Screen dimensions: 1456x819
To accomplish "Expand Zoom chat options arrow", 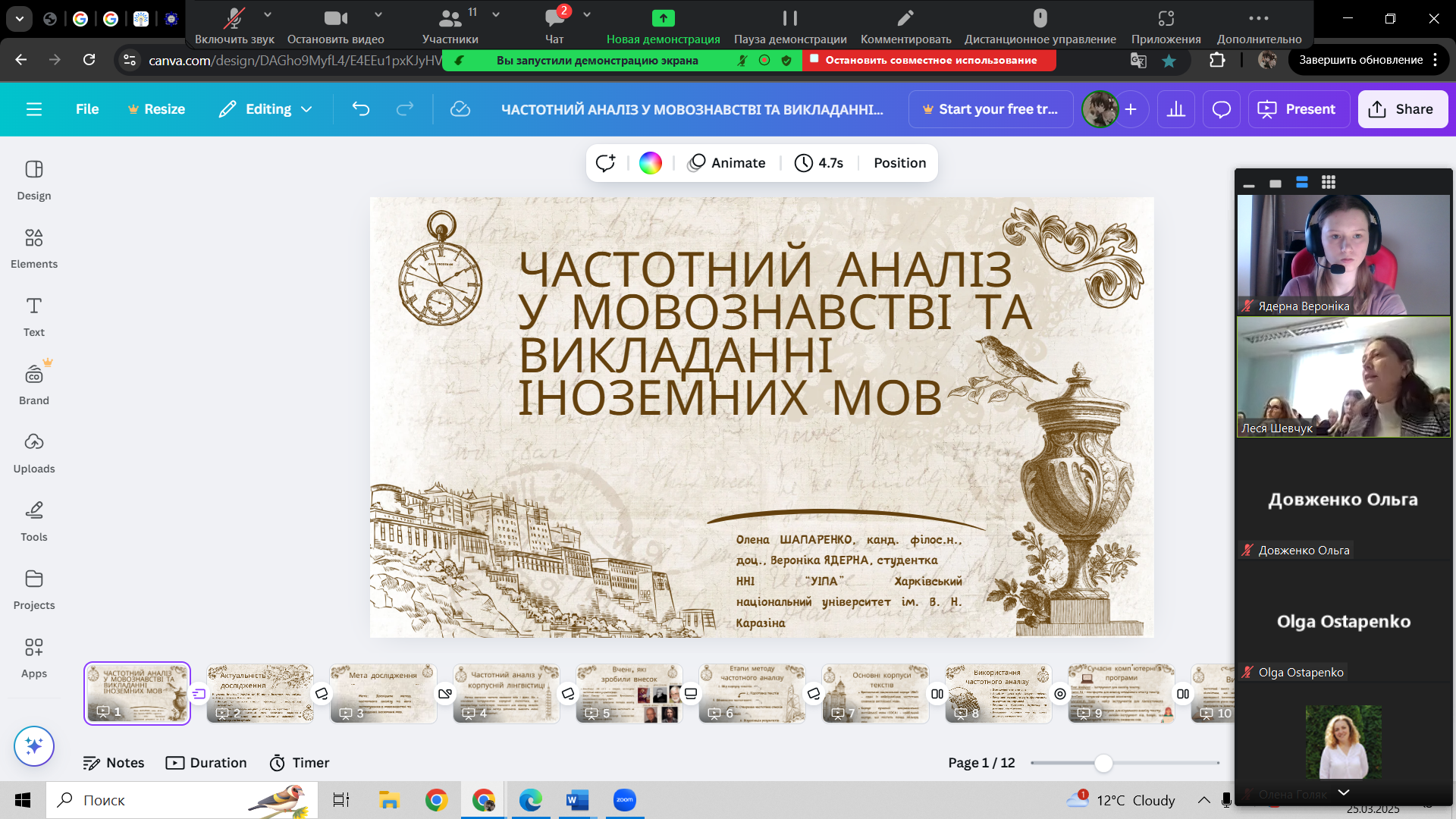I will click(x=587, y=14).
